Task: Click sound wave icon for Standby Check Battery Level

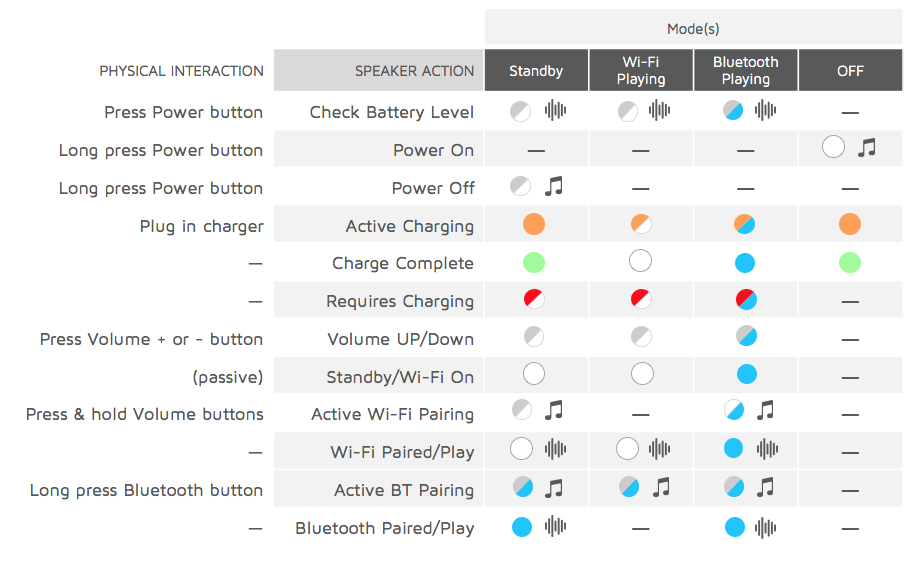Action: pos(555,111)
